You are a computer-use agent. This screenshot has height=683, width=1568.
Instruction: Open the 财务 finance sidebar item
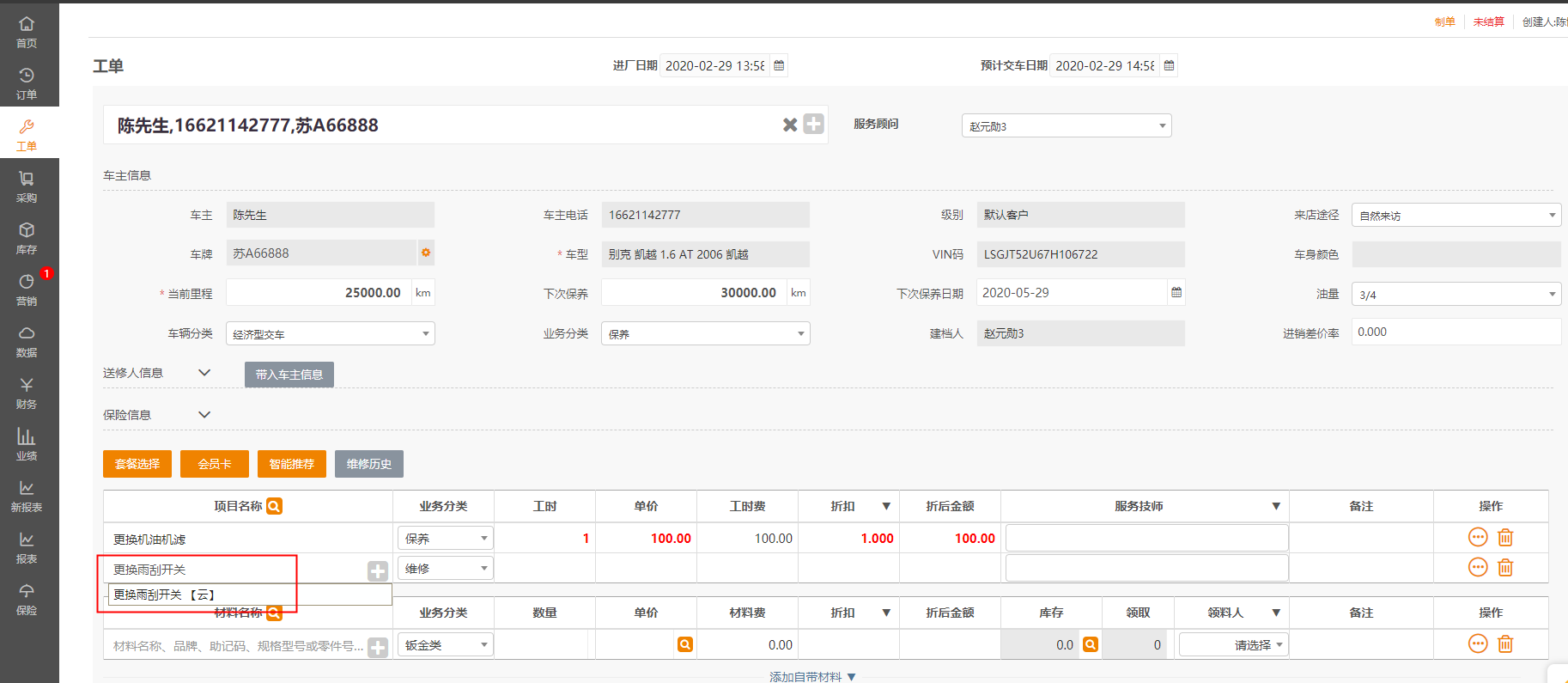[27, 393]
